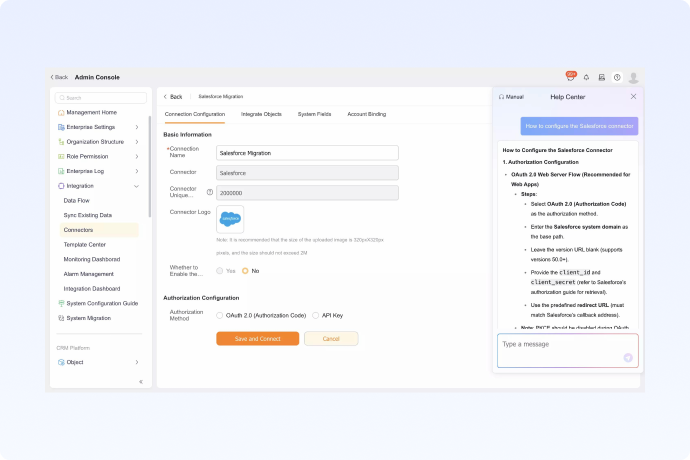Viewport: 690px width, 460px height.
Task: Select Connectors in sidebar
Action: tap(99, 230)
